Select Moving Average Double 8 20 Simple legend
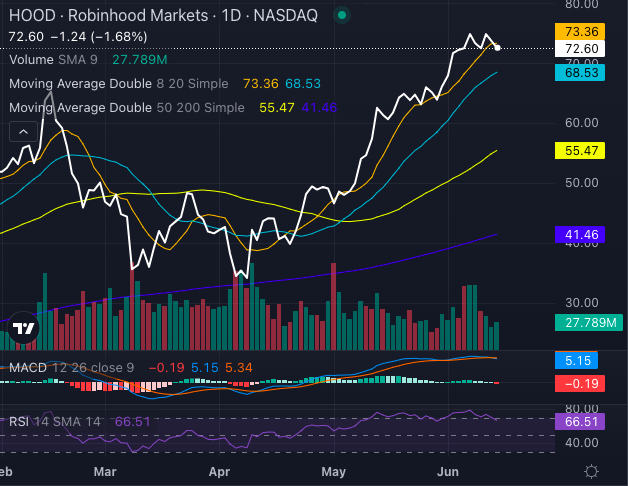 [119, 84]
